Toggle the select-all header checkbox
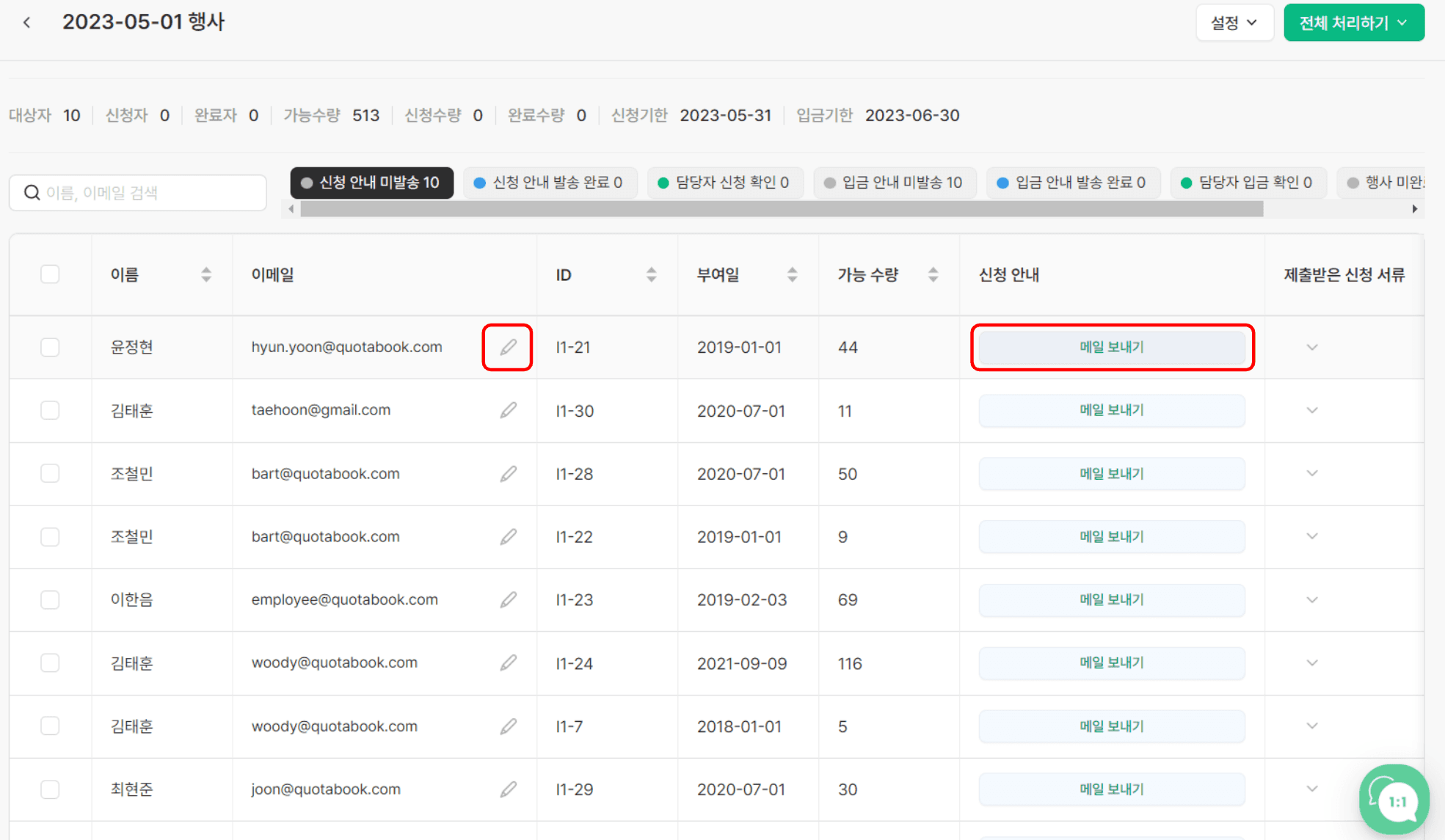This screenshot has width=1445, height=840. click(x=50, y=274)
